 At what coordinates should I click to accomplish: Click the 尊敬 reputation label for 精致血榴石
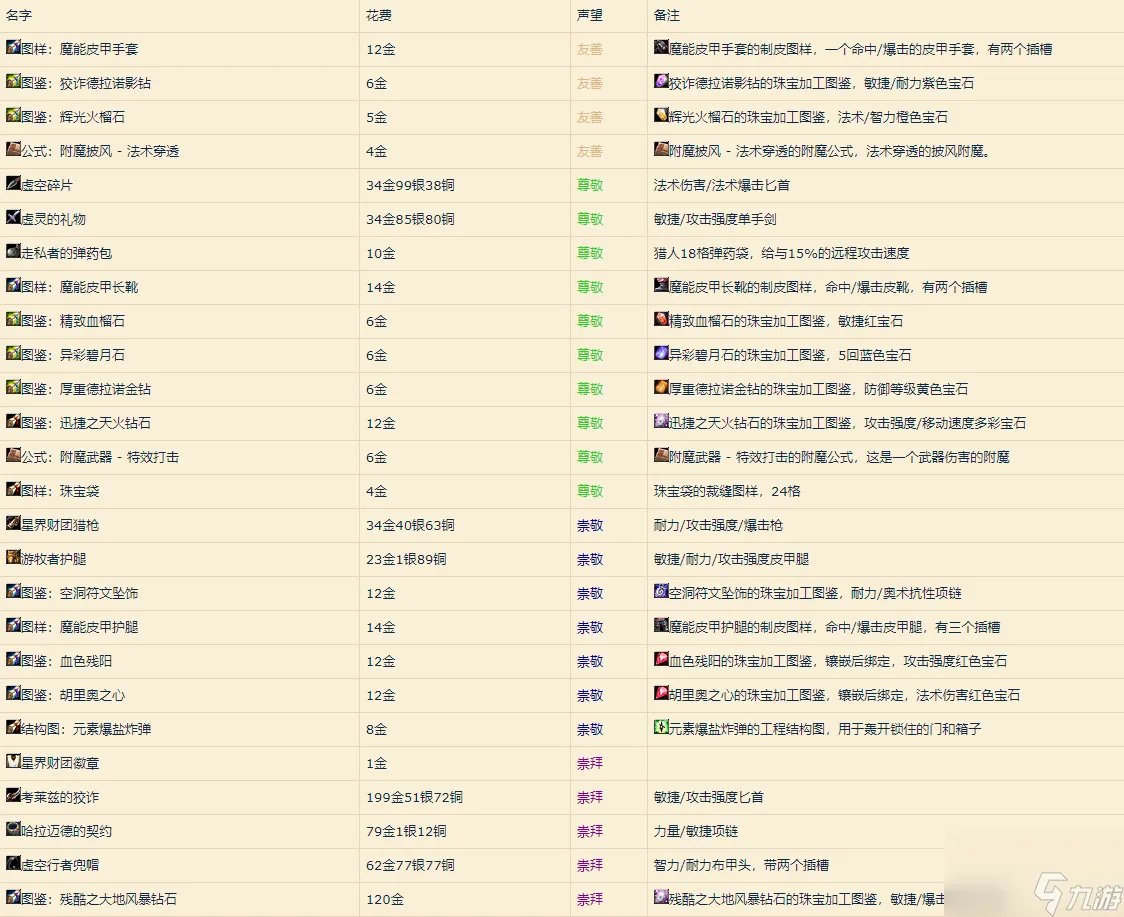(589, 321)
